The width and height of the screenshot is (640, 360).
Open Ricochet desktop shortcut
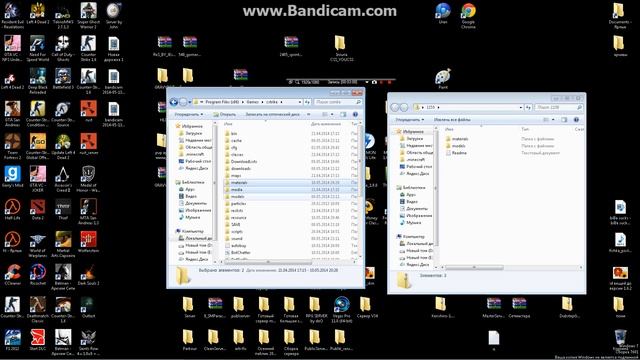pos(38,274)
